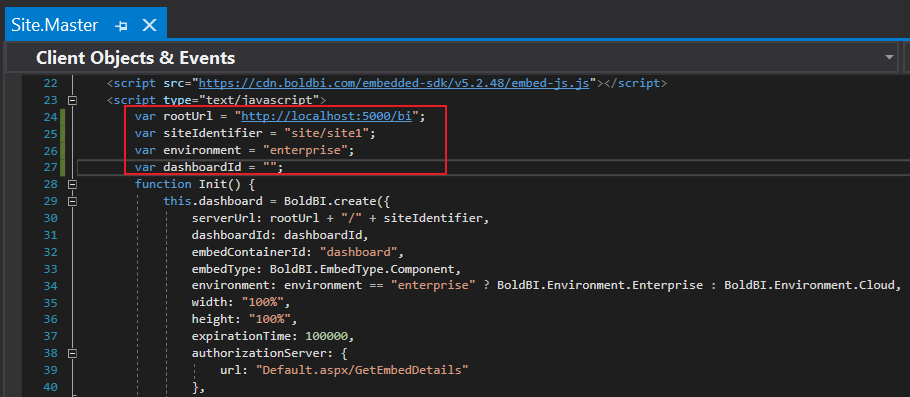Click the function Init() declaration
This screenshot has height=397, width=910.
click(194, 185)
